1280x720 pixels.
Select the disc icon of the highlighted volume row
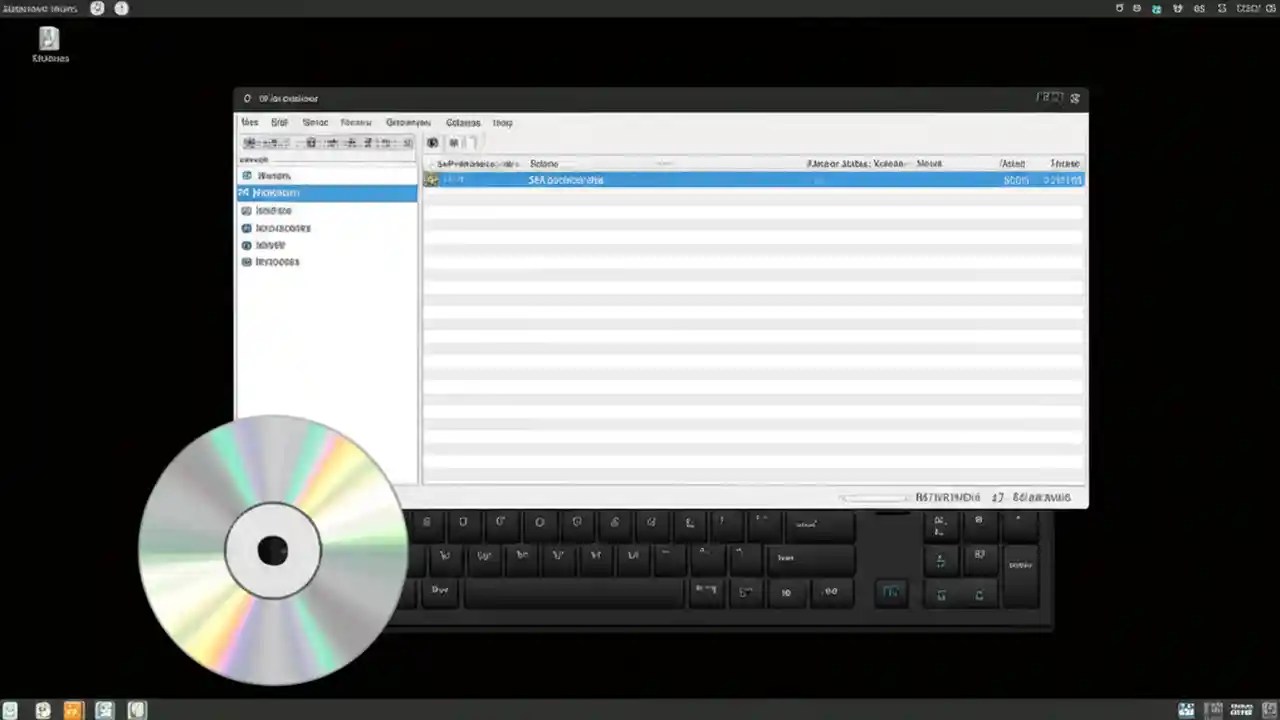pyautogui.click(x=431, y=179)
